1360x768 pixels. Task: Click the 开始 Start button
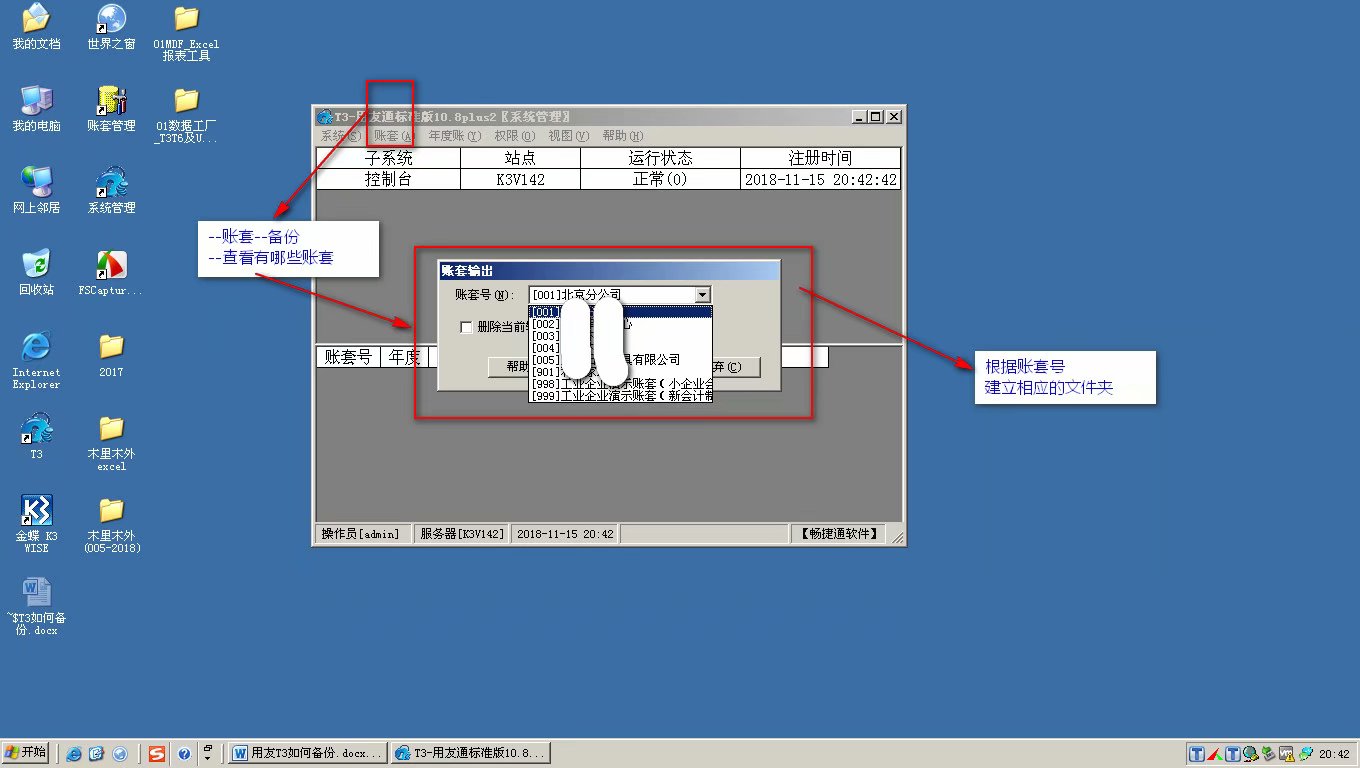pos(26,753)
